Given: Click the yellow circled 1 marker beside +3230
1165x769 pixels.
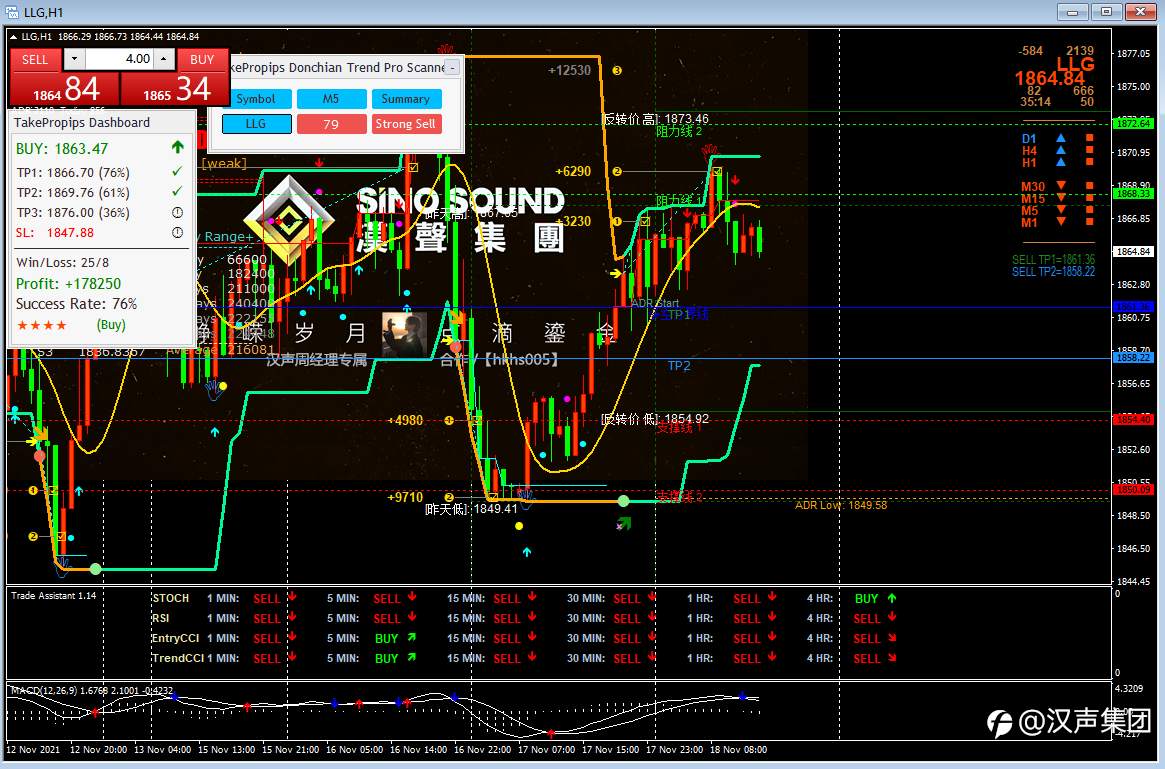Looking at the screenshot, I should (617, 221).
